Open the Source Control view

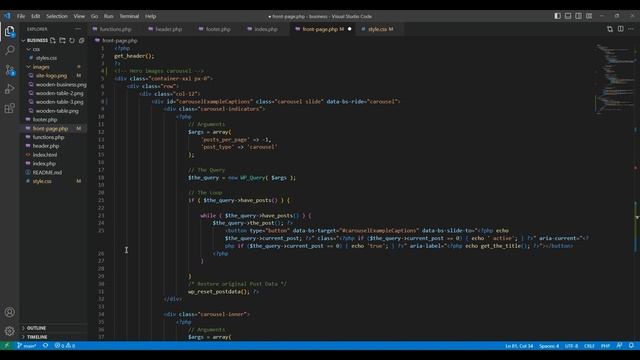pyautogui.click(x=9, y=70)
